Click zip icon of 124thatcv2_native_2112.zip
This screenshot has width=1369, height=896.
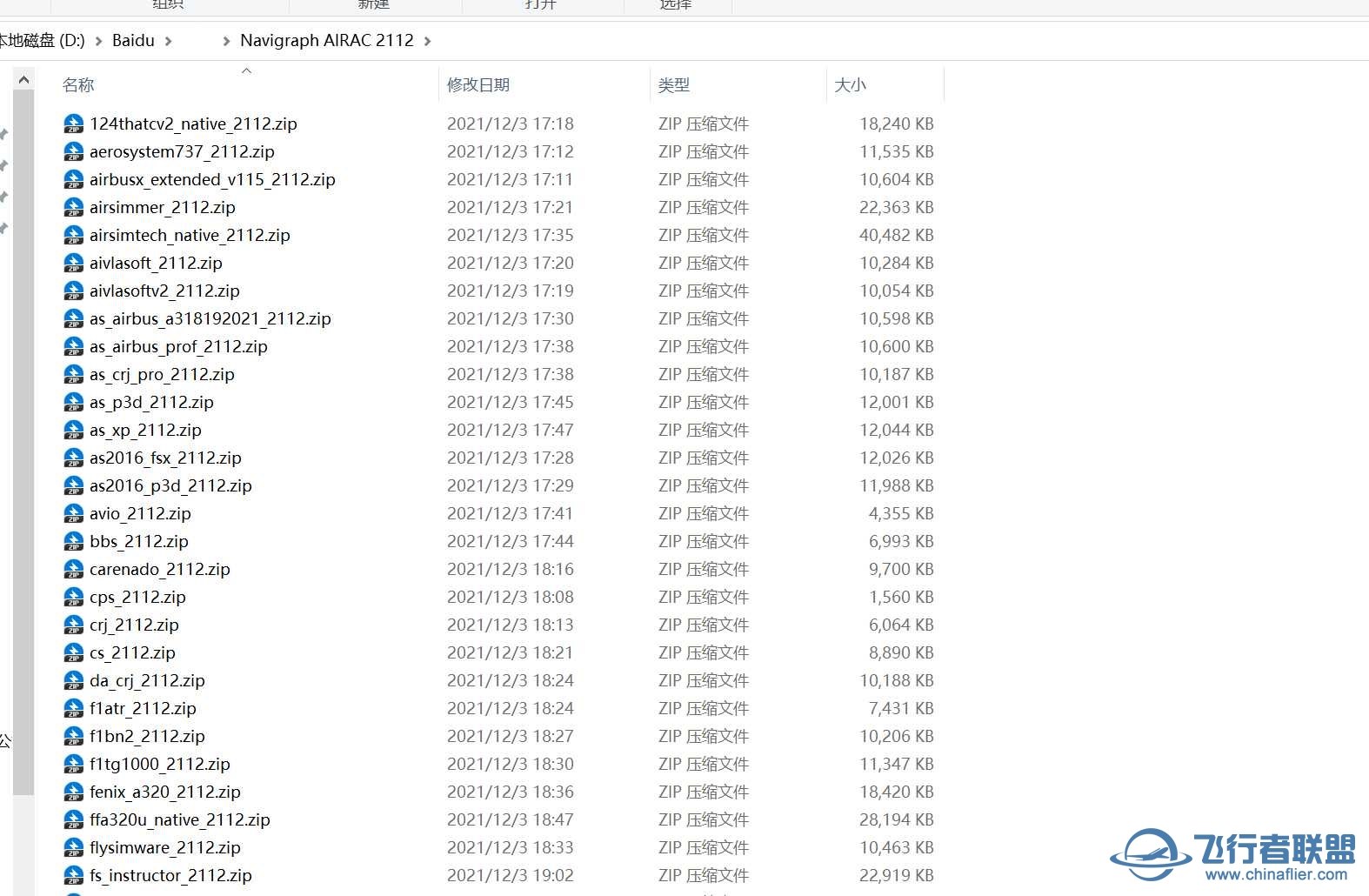pos(74,124)
